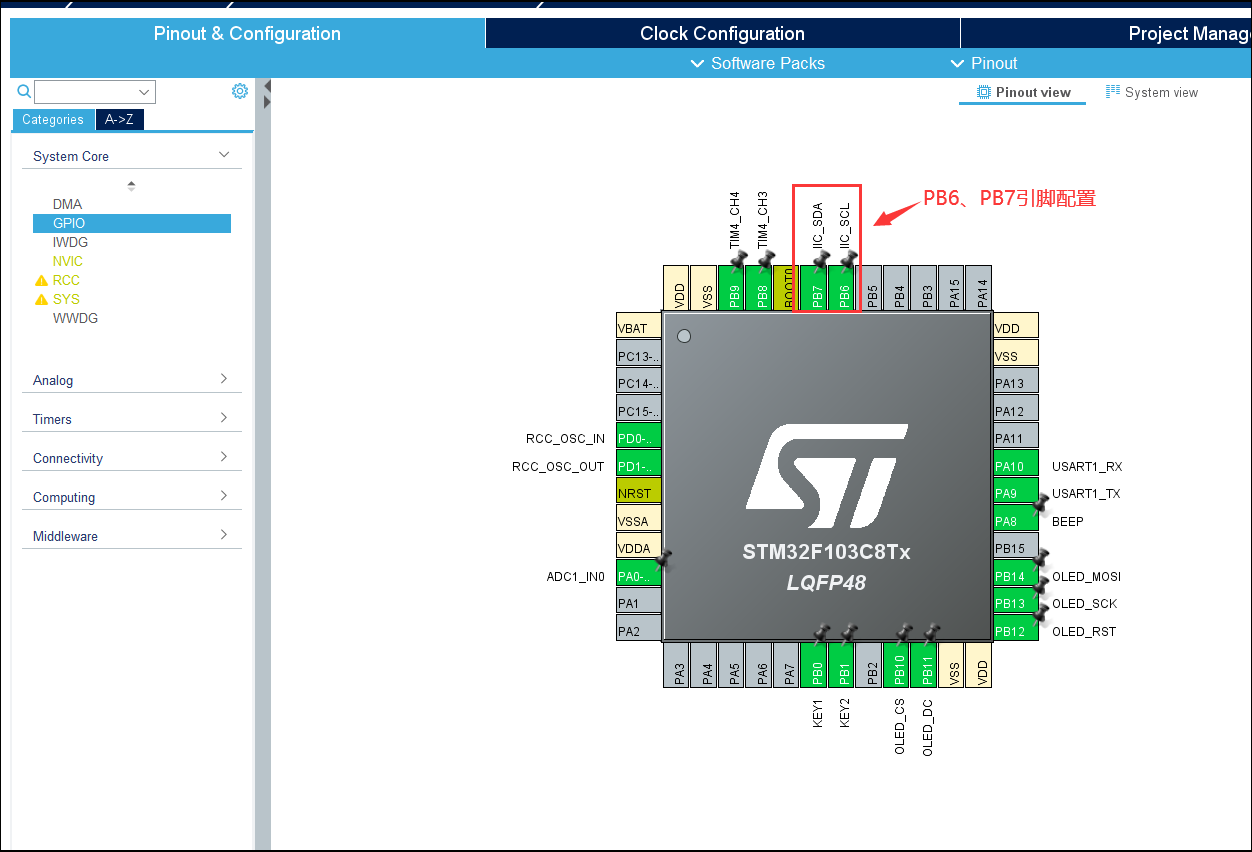Select the A->Z tab

coord(119,120)
